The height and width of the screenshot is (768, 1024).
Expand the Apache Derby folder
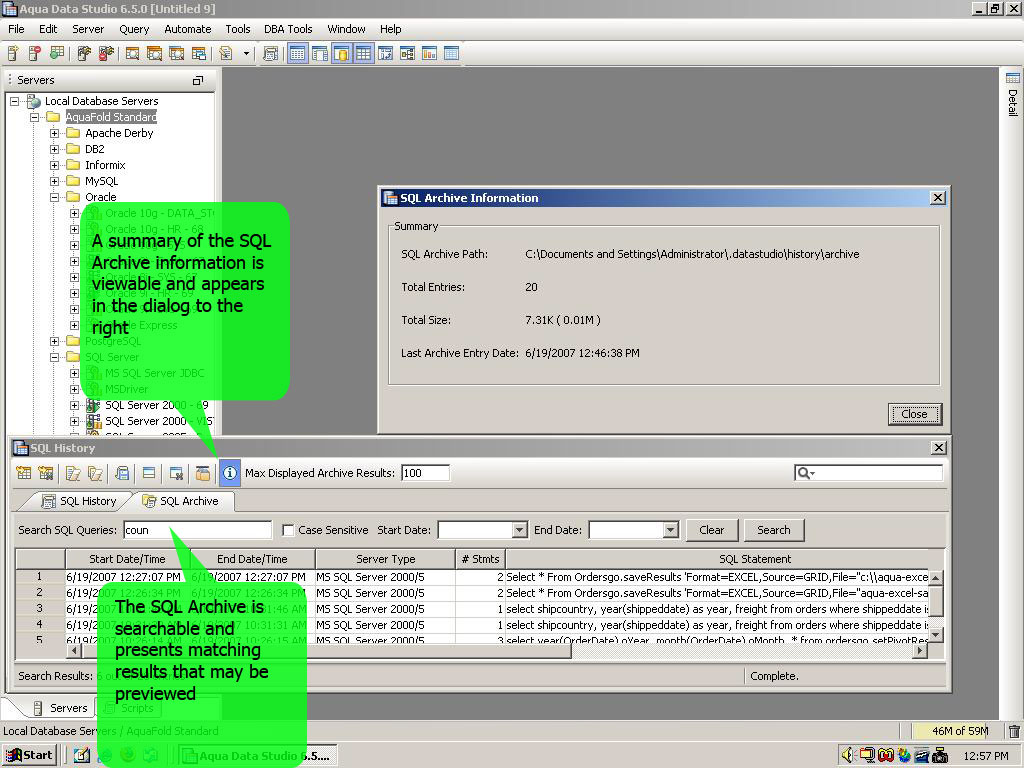coord(55,133)
